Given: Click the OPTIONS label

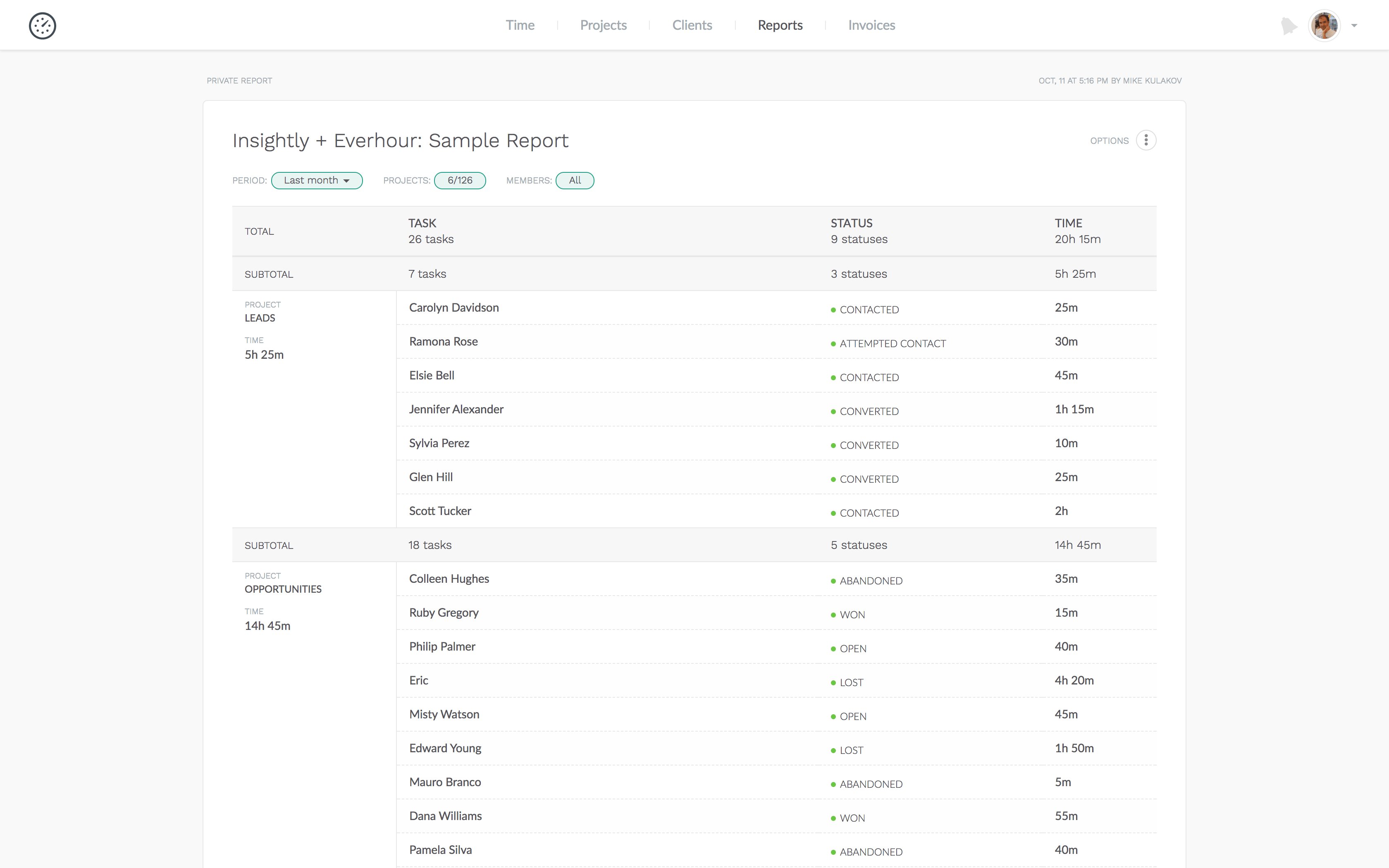Looking at the screenshot, I should [1109, 141].
